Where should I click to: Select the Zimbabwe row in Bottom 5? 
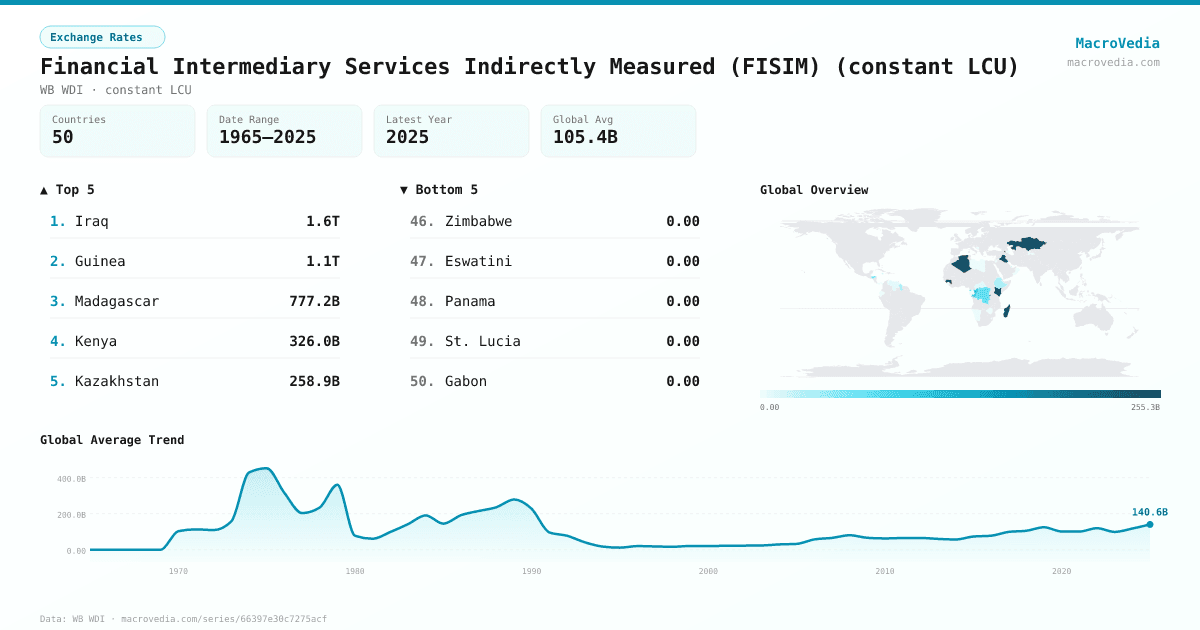coord(555,221)
